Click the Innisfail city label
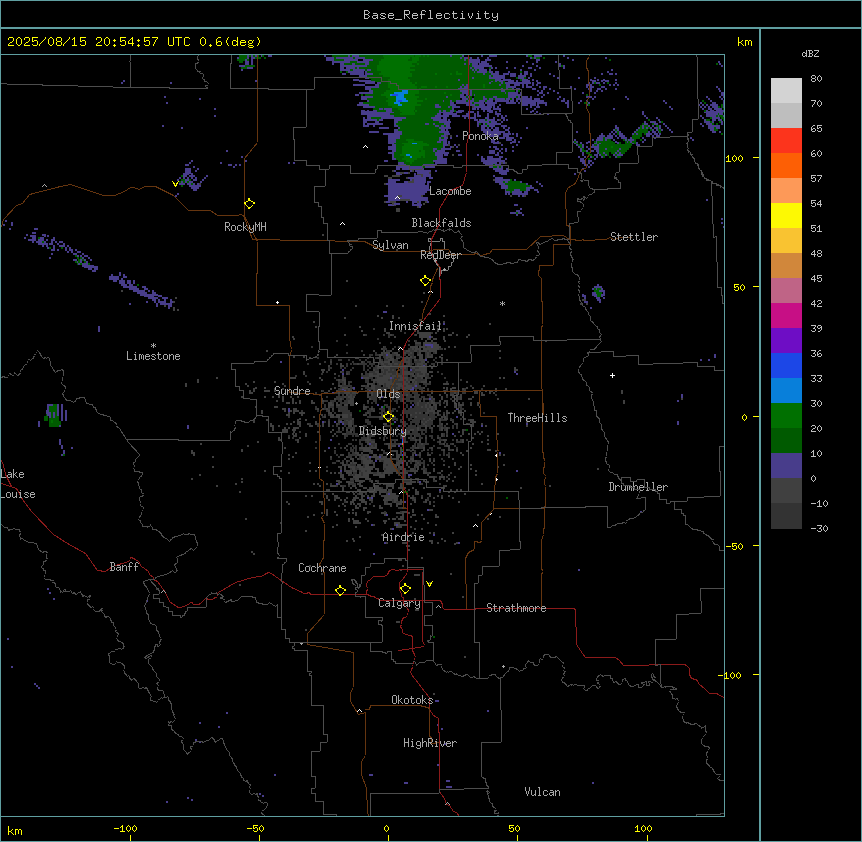862x842 pixels. (x=415, y=326)
